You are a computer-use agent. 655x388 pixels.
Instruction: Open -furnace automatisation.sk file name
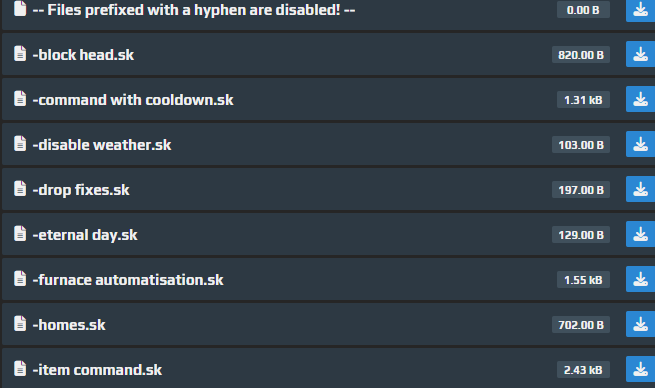point(128,280)
